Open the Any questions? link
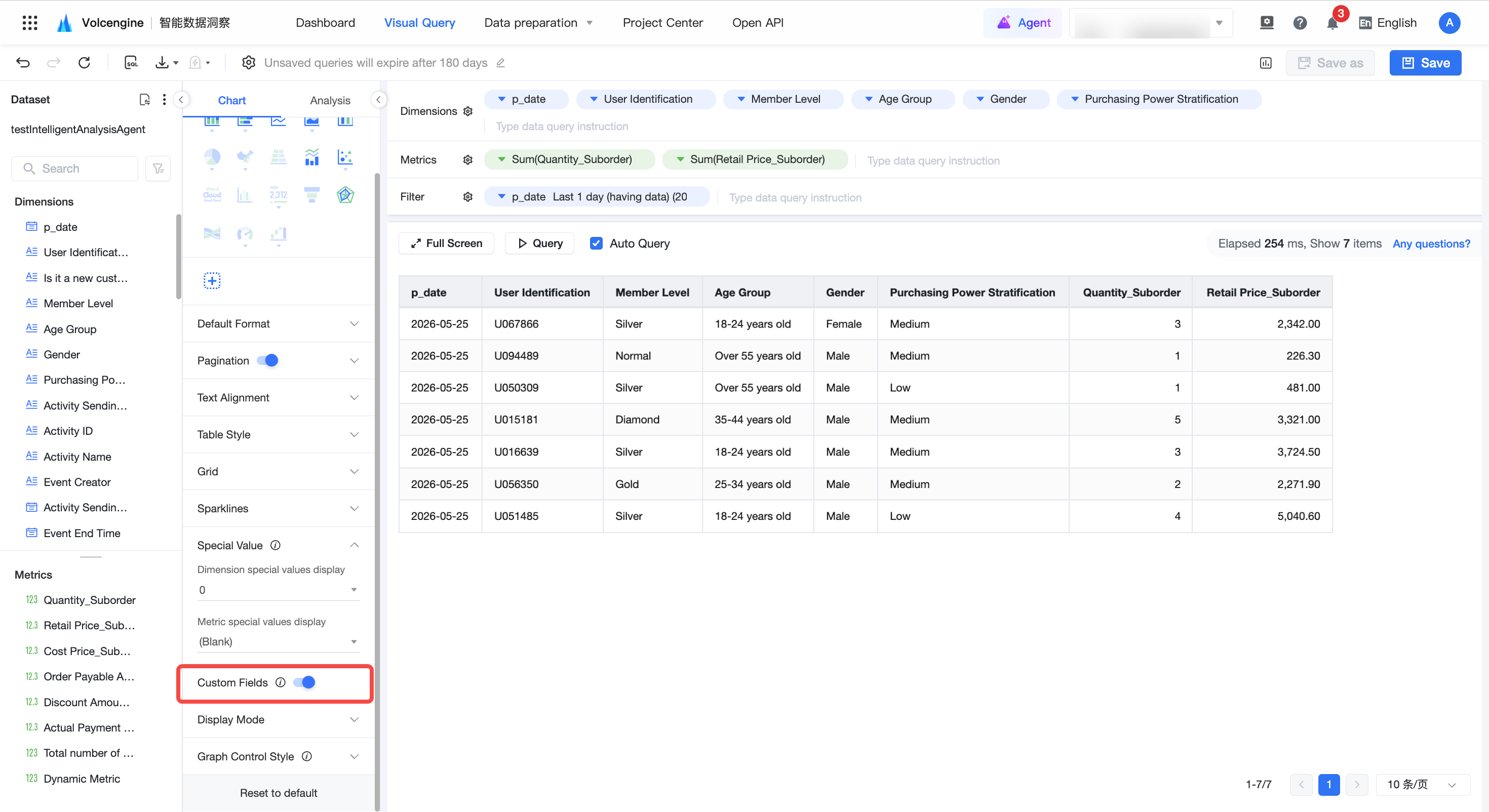 pos(1431,243)
